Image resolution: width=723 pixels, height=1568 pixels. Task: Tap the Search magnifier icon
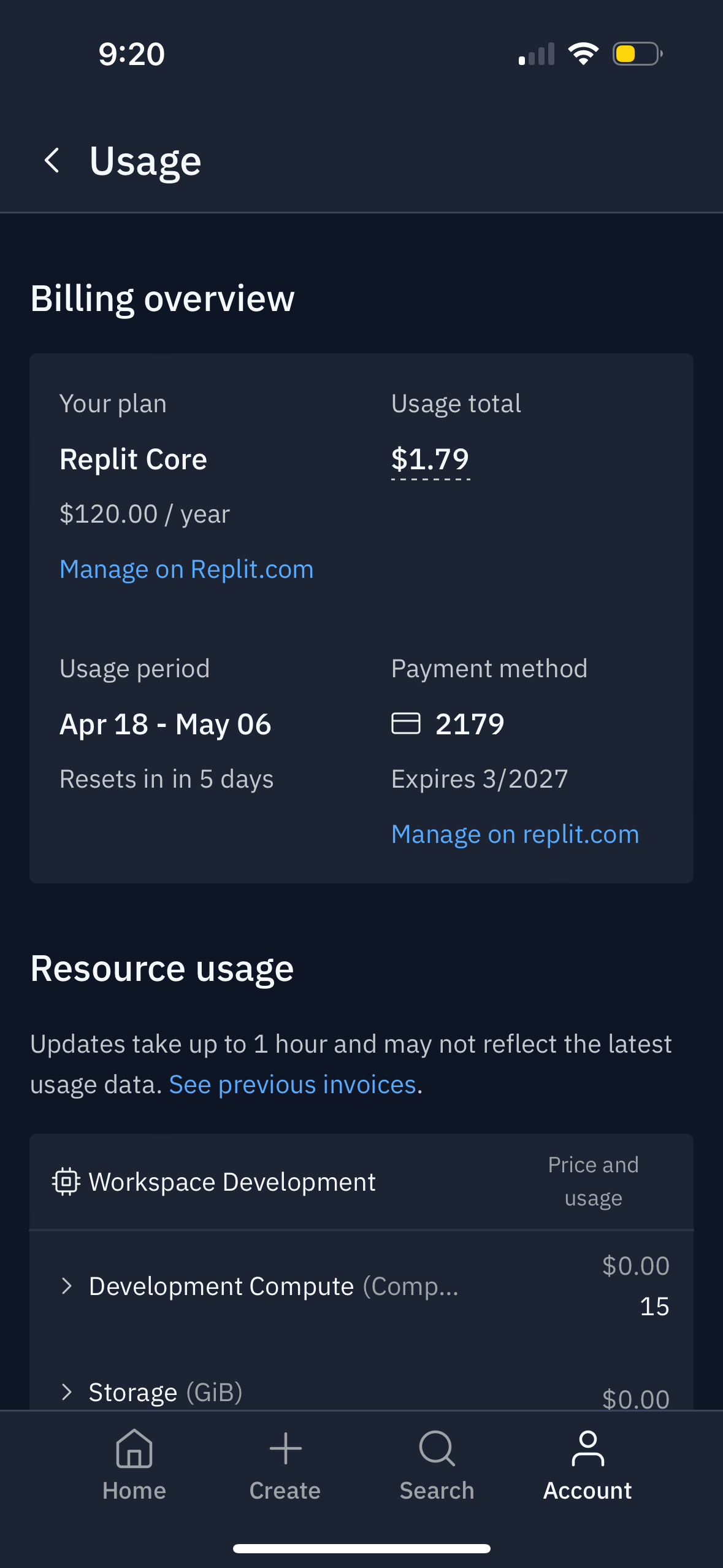[437, 1448]
